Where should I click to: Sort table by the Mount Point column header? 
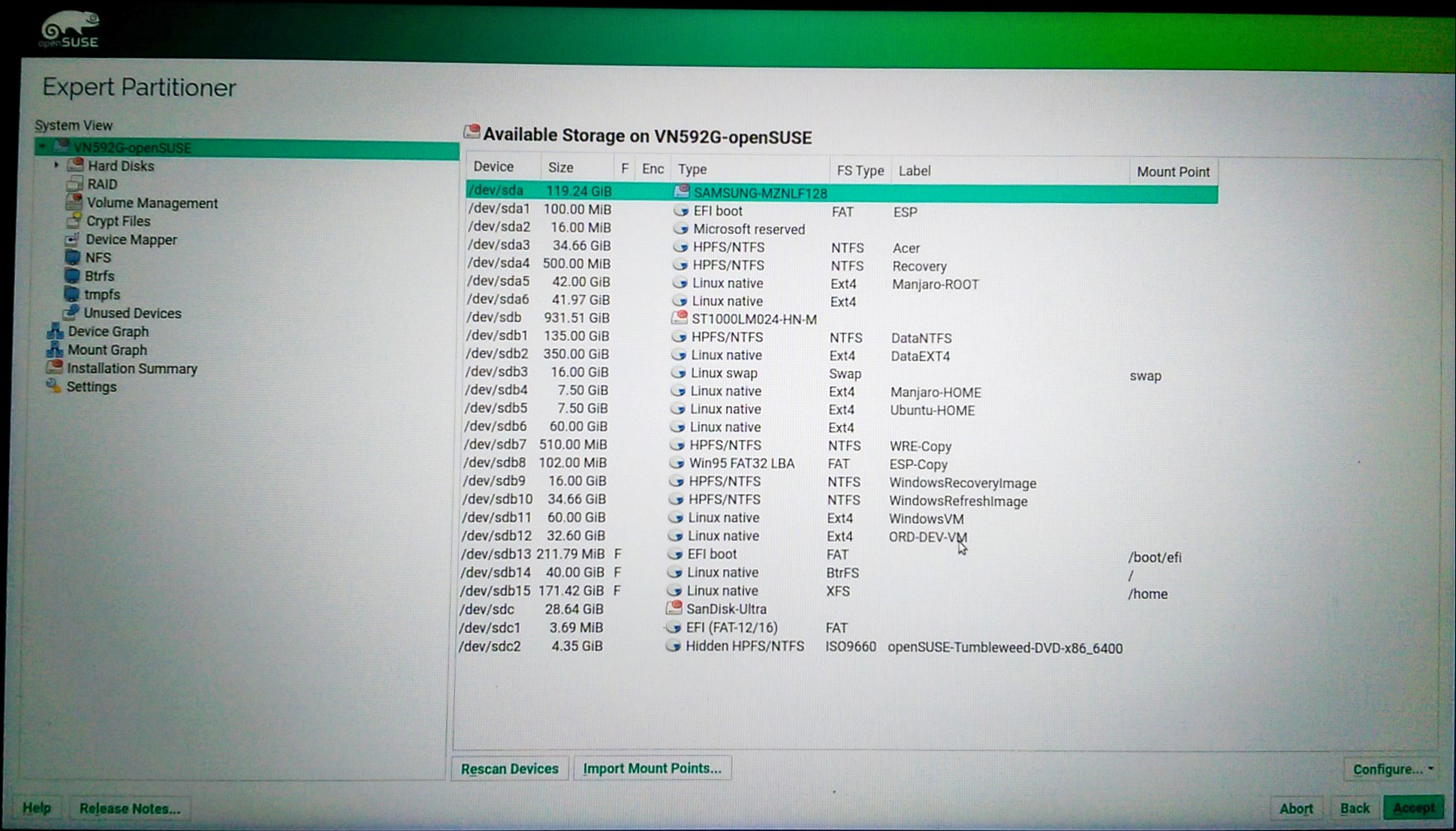(1173, 172)
